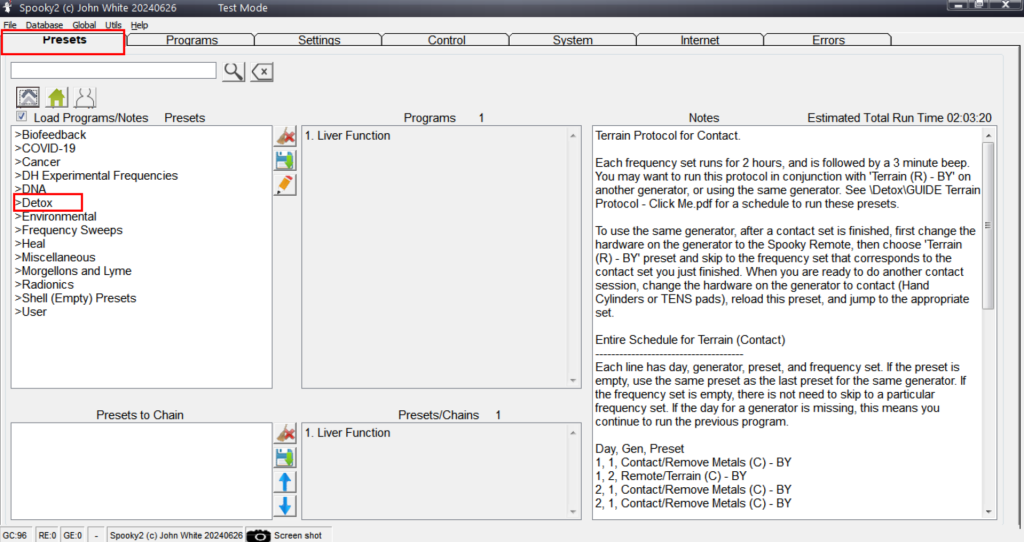Image resolution: width=1024 pixels, height=542 pixels.
Task: Open the Settings tab
Action: point(319,41)
